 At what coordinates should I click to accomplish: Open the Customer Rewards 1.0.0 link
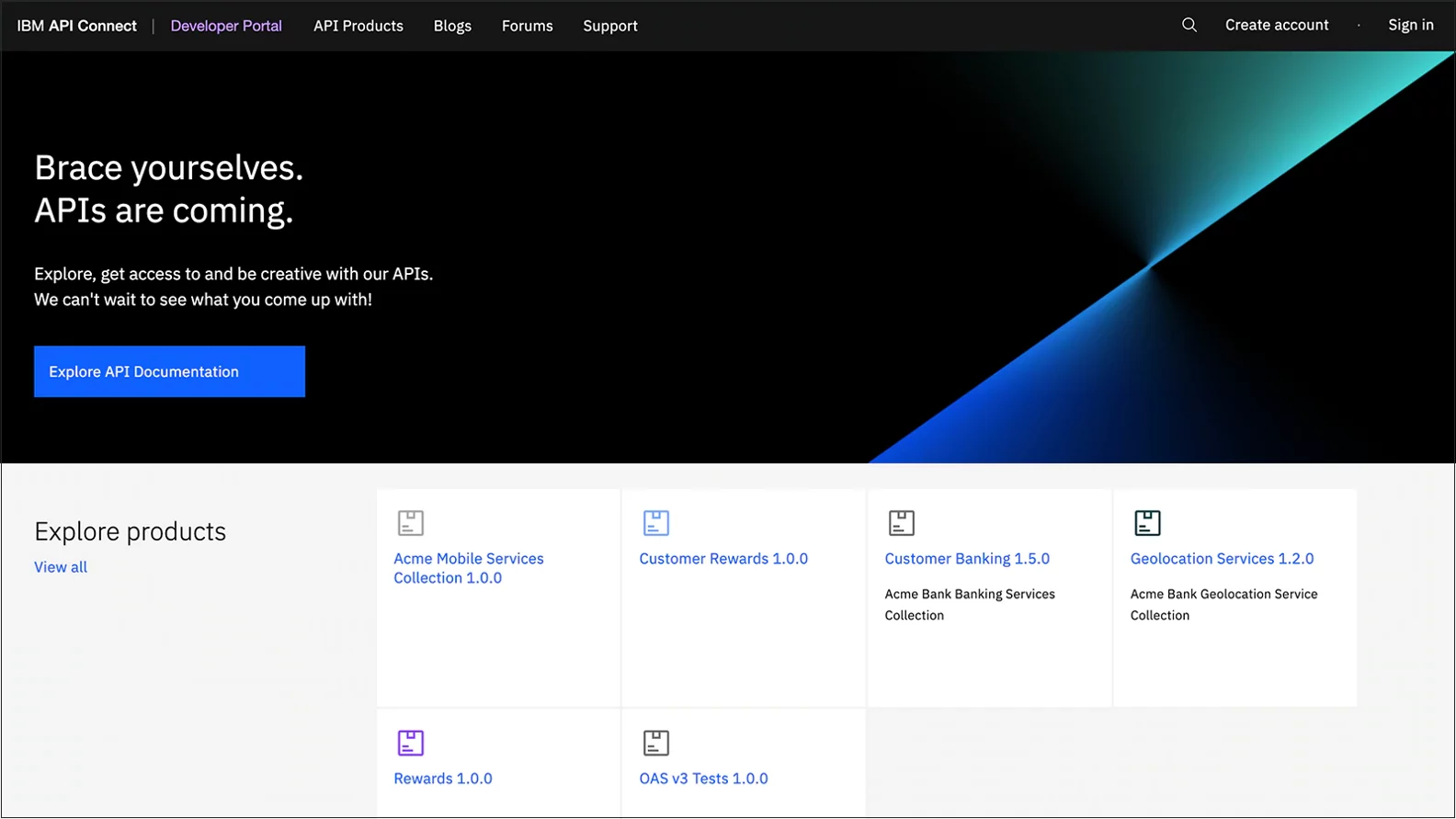click(x=723, y=559)
